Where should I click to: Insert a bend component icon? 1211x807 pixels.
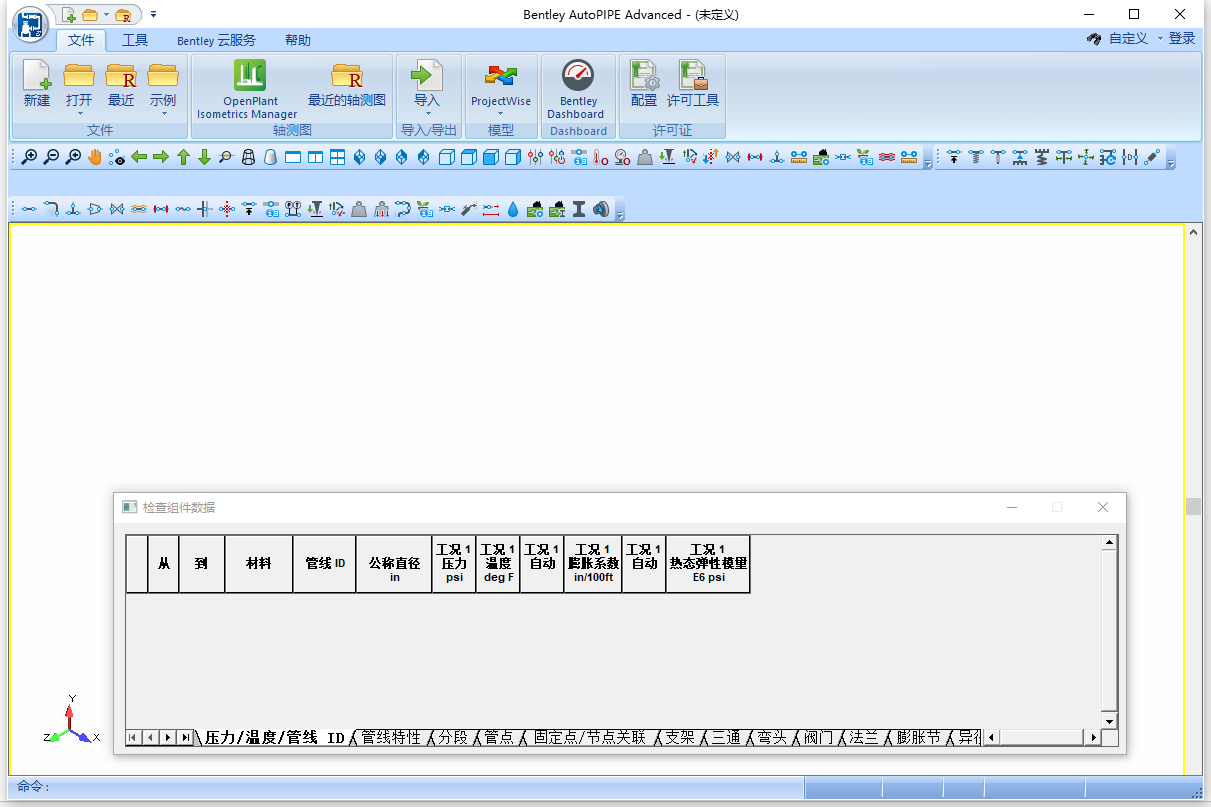[50, 209]
